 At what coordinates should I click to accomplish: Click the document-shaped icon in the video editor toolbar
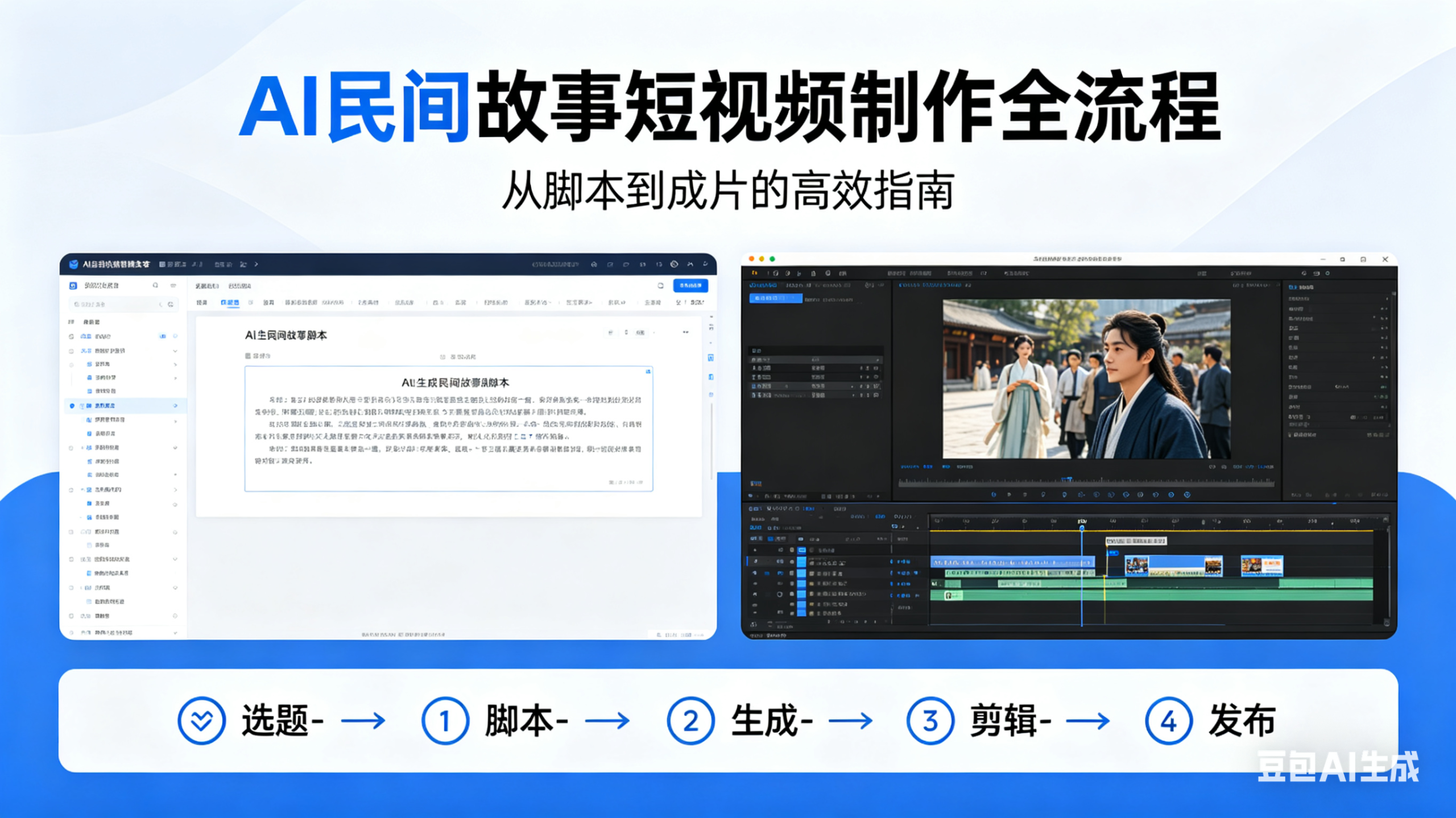813,273
